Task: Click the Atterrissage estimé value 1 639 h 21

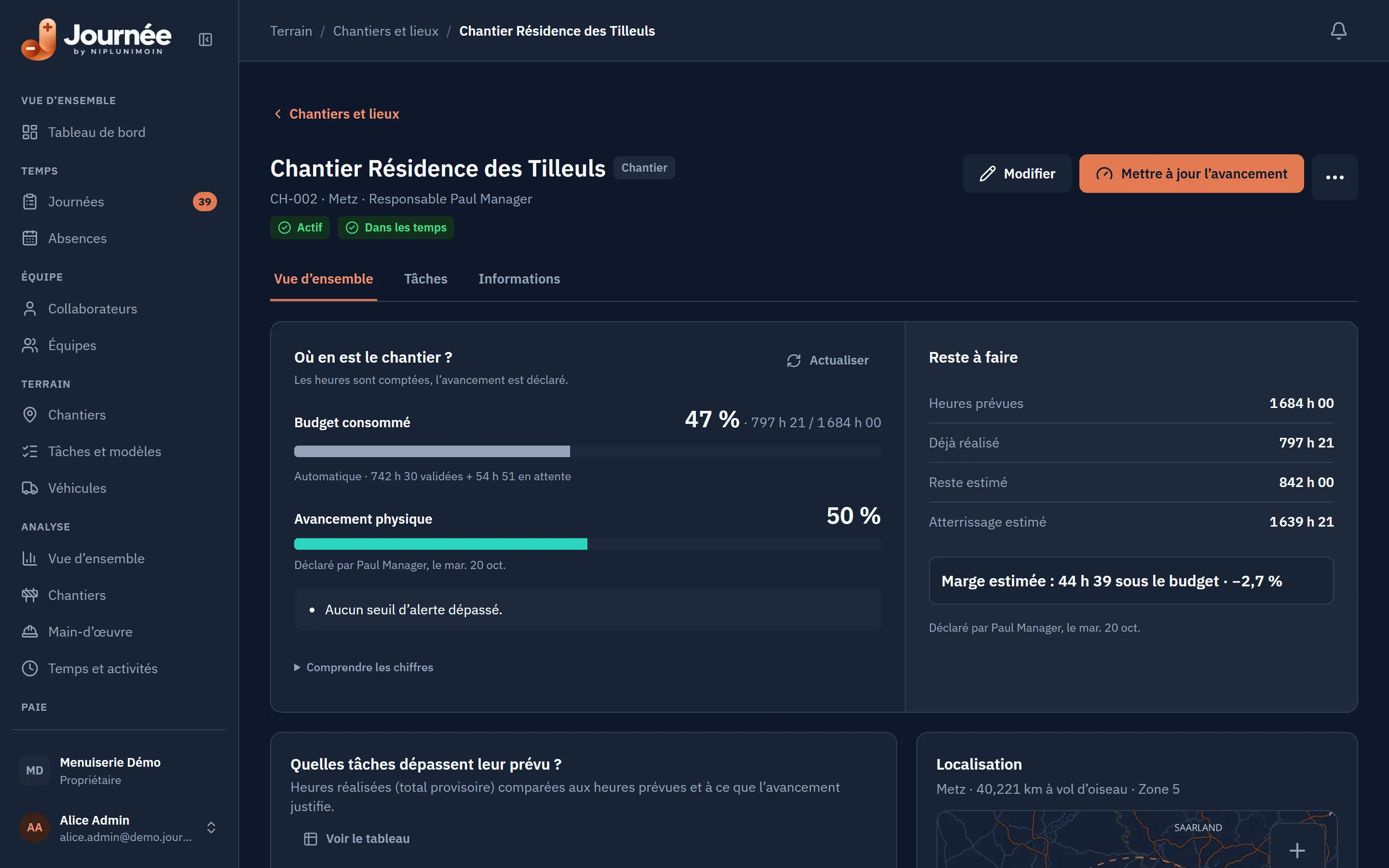Action: point(1301,522)
